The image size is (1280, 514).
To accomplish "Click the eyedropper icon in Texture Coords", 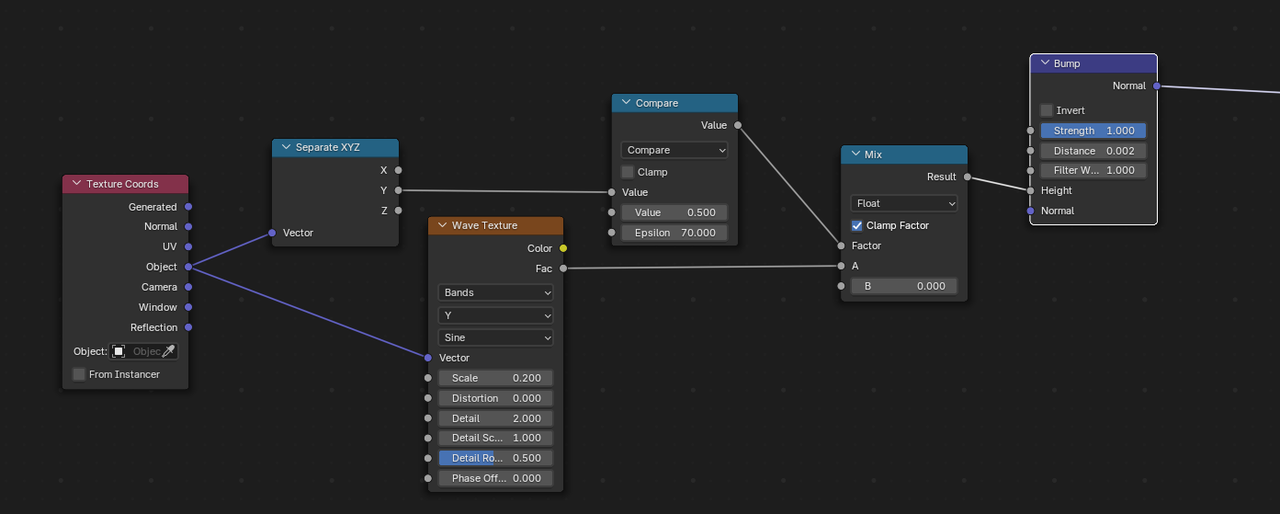I will pyautogui.click(x=169, y=351).
